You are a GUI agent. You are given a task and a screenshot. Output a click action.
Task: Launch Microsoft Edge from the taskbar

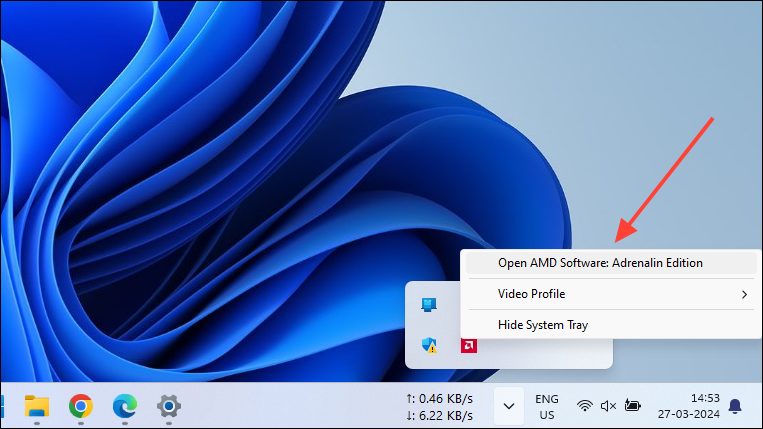[x=125, y=406]
